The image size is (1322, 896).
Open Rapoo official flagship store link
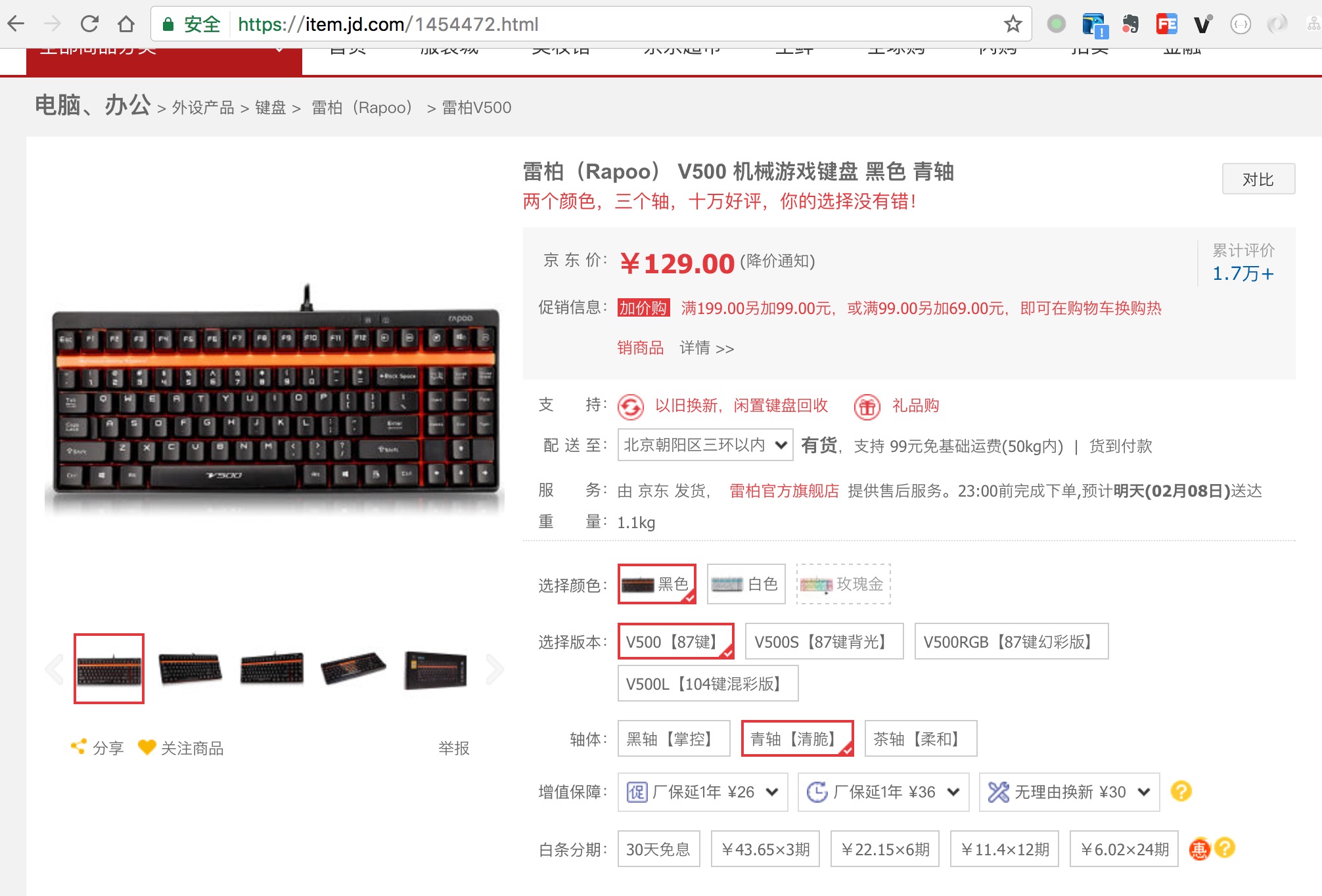pyautogui.click(x=784, y=491)
